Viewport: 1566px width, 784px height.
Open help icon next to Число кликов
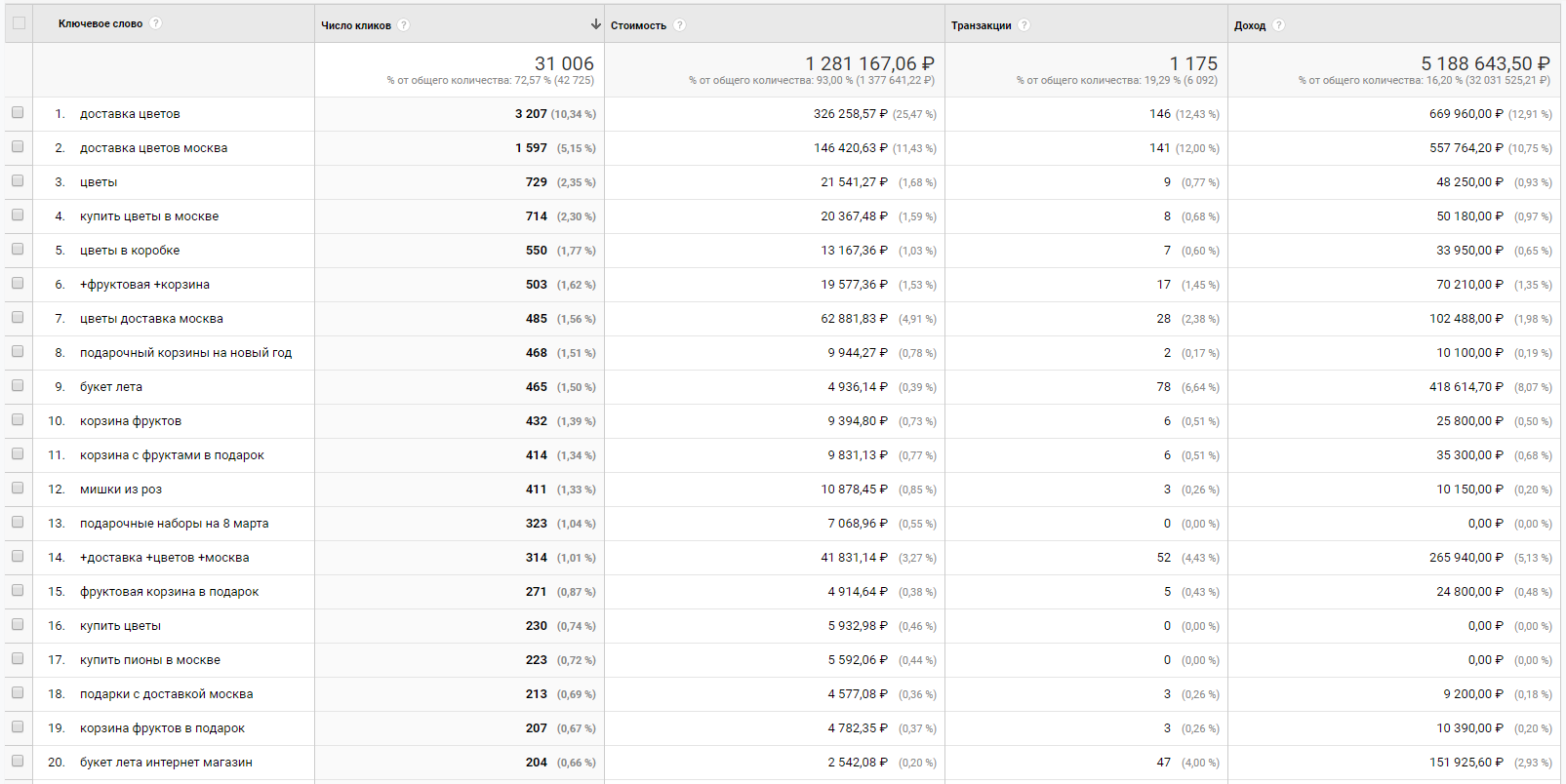point(404,25)
